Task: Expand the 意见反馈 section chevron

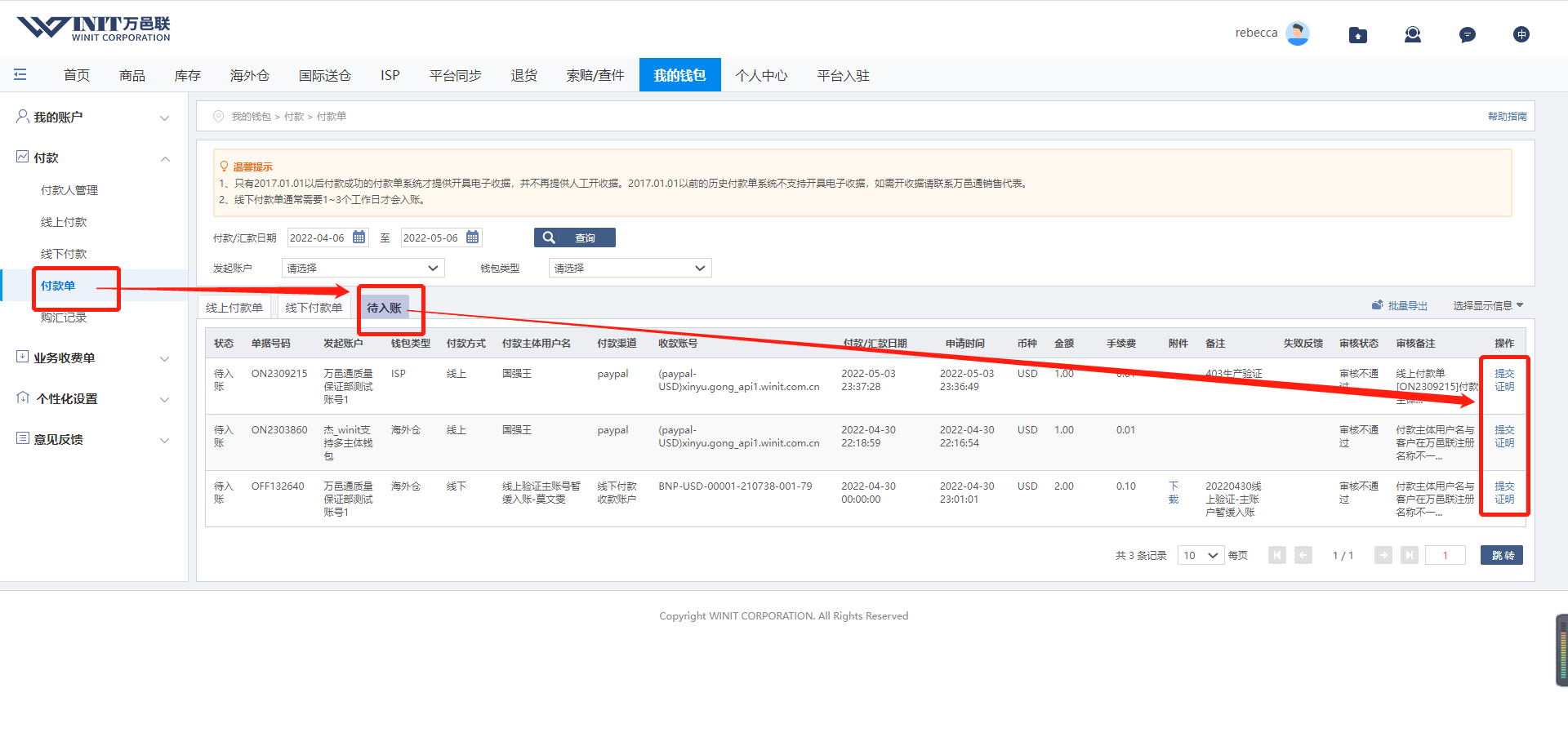Action: (165, 440)
